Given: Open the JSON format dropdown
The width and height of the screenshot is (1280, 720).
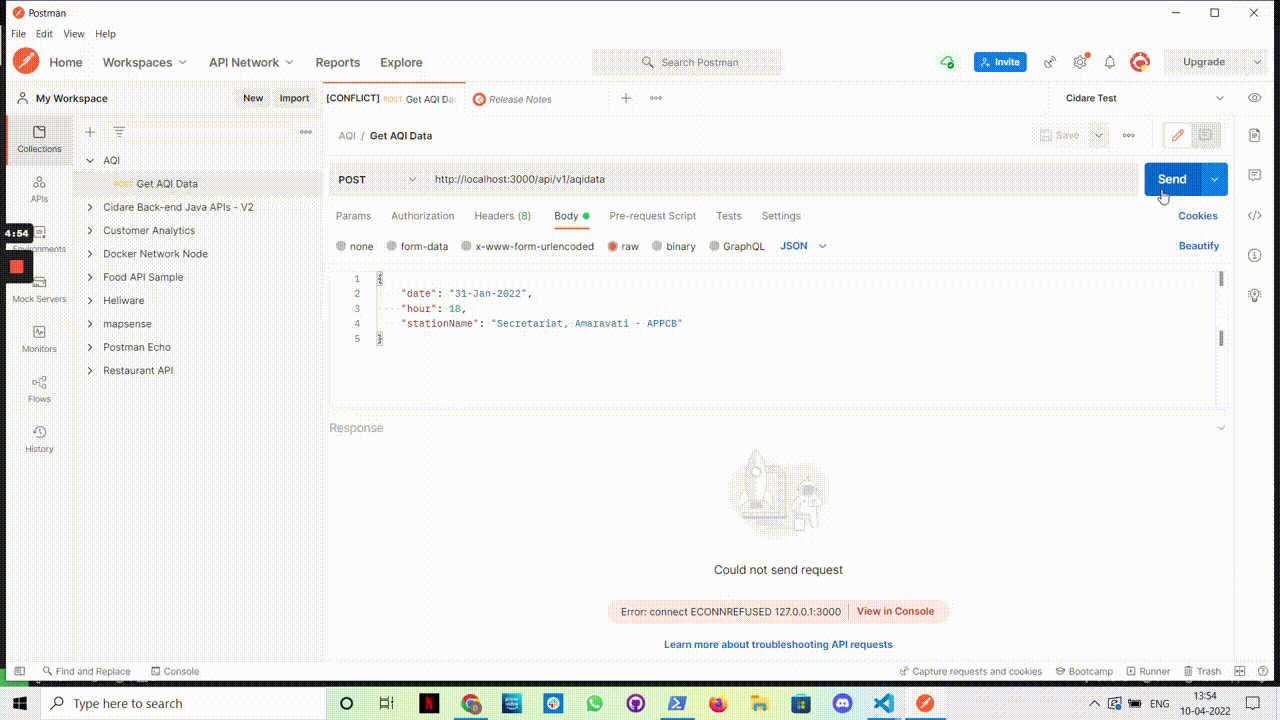Looking at the screenshot, I should click(800, 246).
